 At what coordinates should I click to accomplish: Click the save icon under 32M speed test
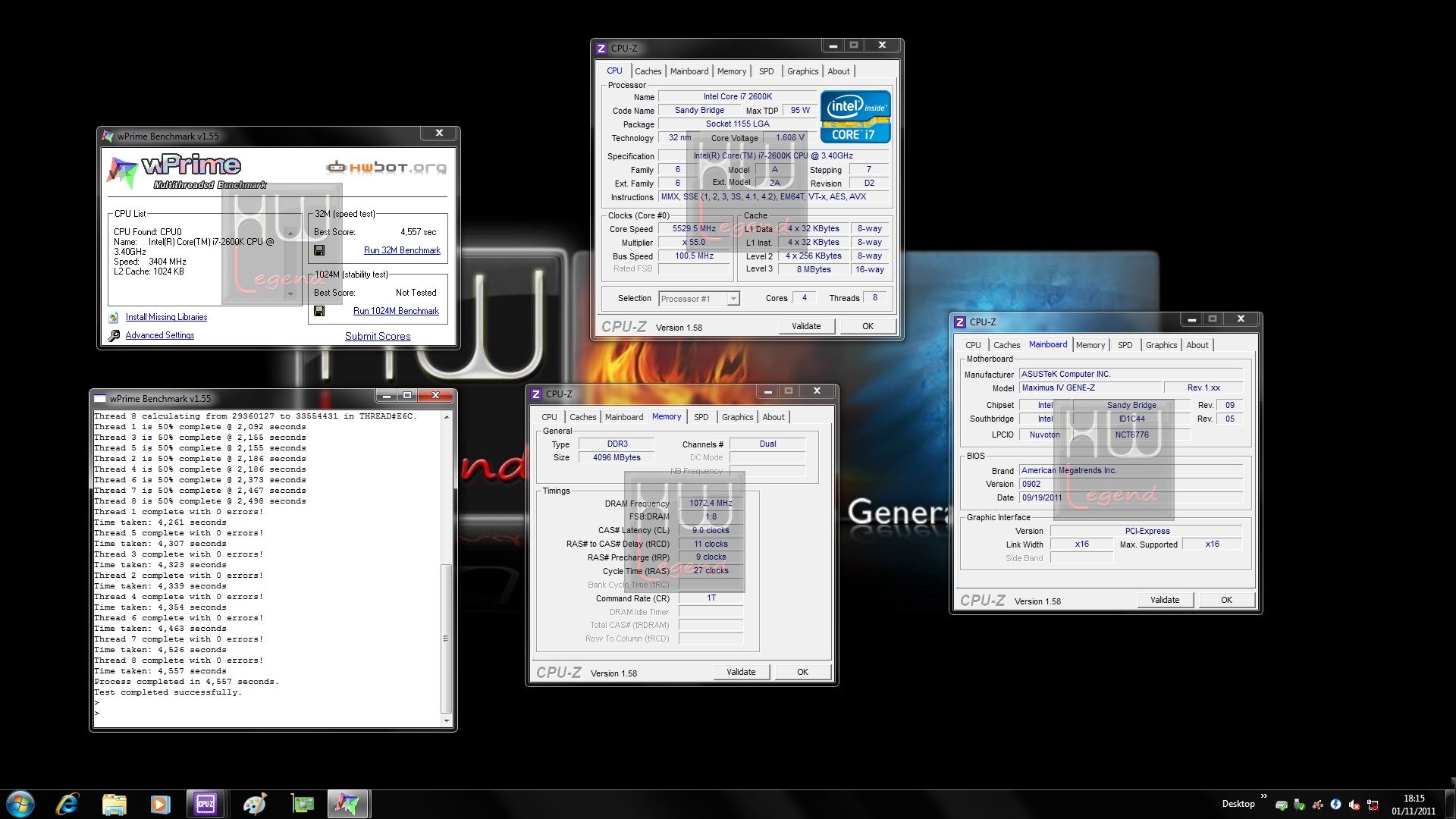pos(319,250)
